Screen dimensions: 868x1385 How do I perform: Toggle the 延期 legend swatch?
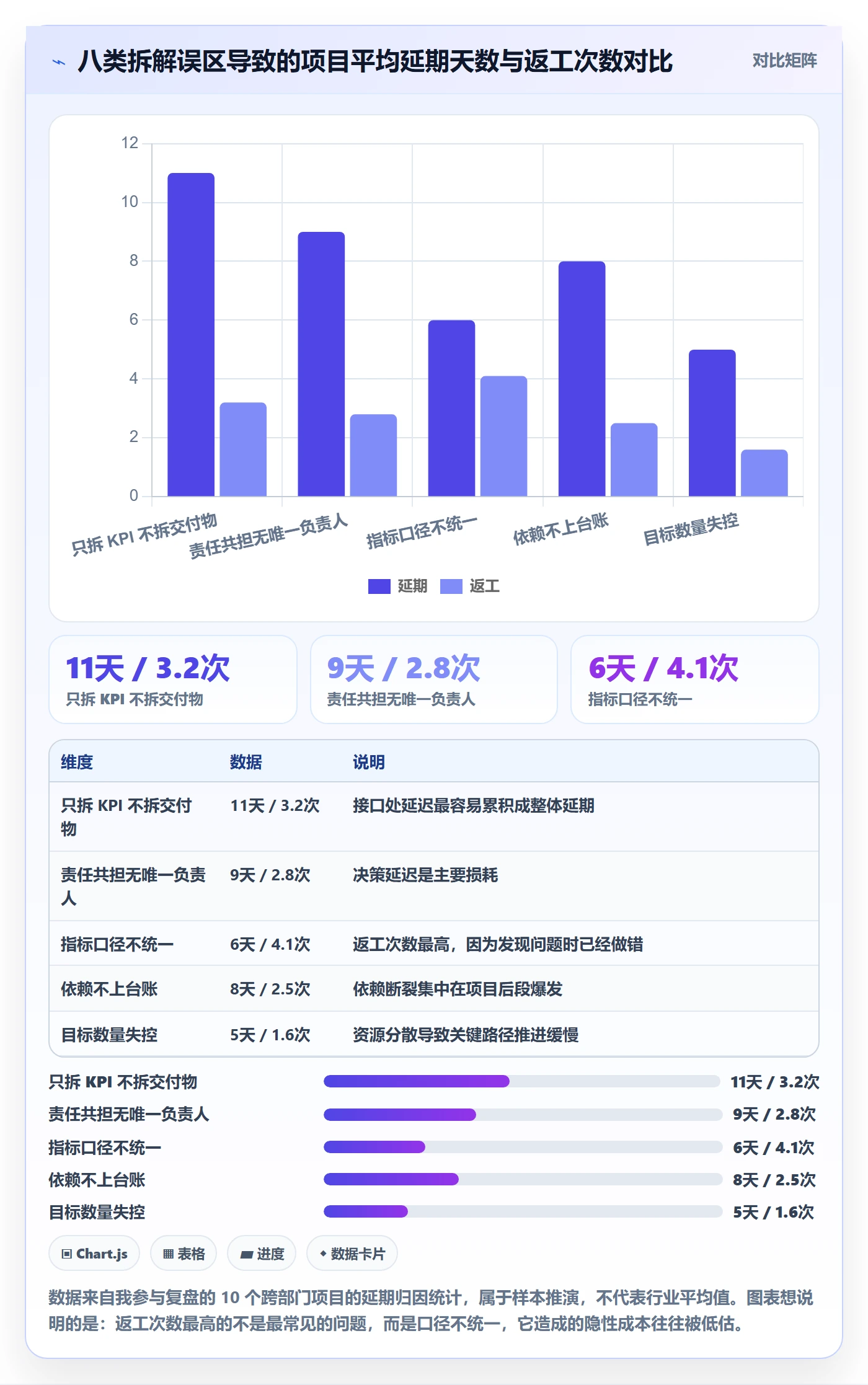379,586
